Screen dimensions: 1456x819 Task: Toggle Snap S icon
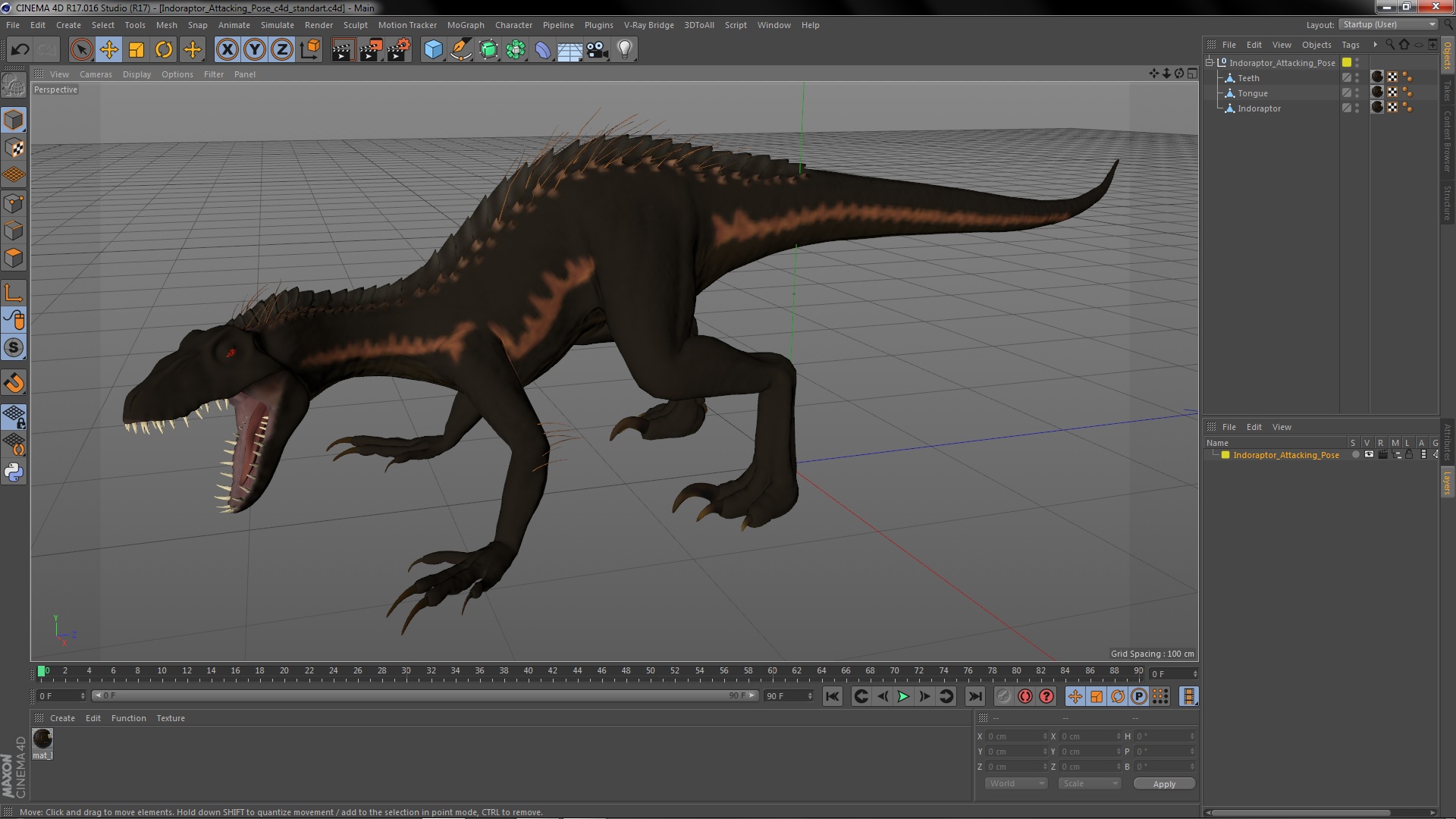14,348
